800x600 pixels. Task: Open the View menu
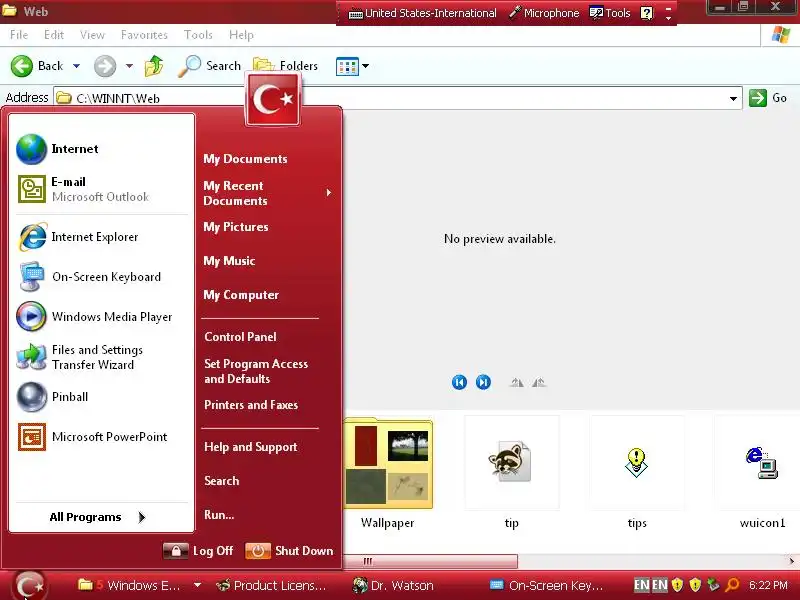click(92, 35)
